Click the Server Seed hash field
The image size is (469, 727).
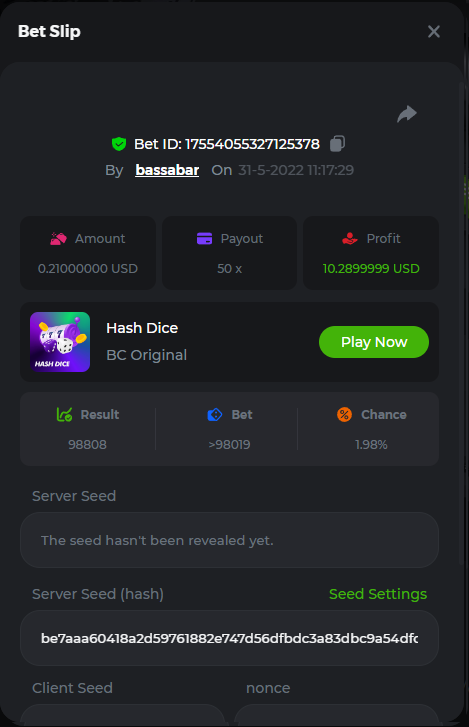(229, 638)
